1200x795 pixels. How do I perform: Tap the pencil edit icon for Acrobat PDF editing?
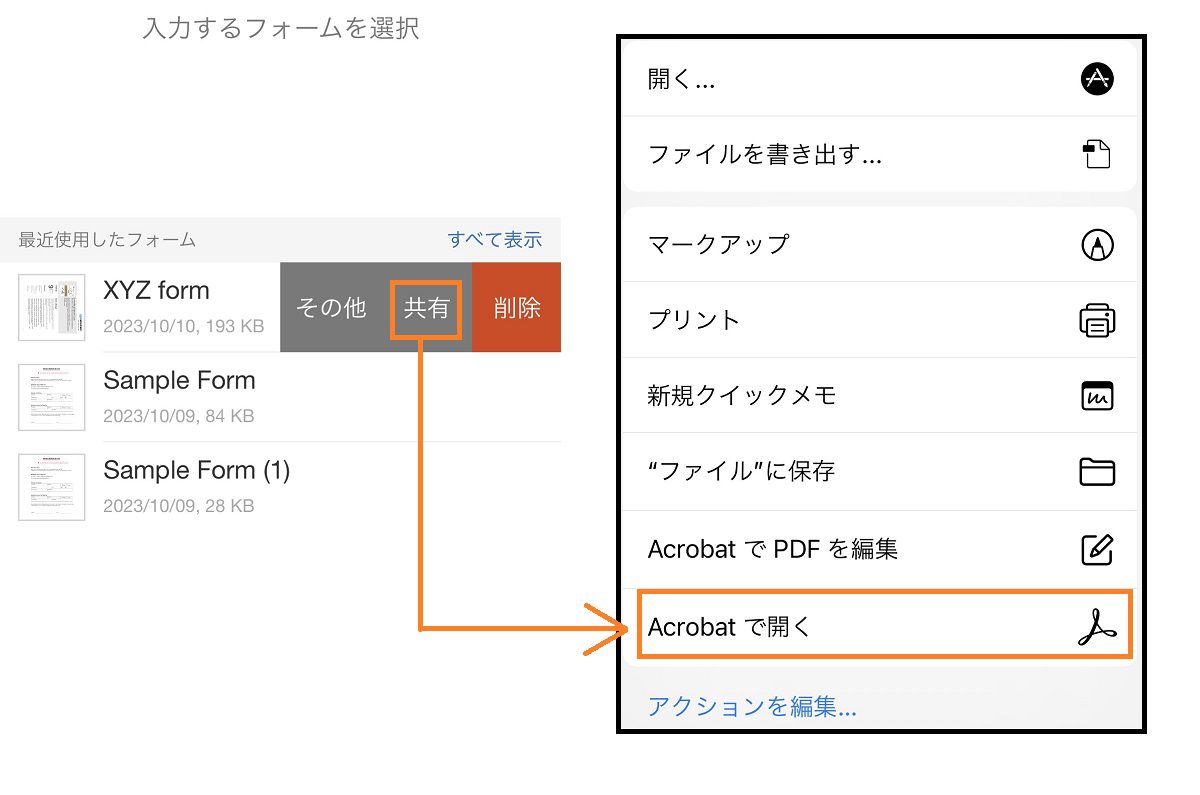1097,548
